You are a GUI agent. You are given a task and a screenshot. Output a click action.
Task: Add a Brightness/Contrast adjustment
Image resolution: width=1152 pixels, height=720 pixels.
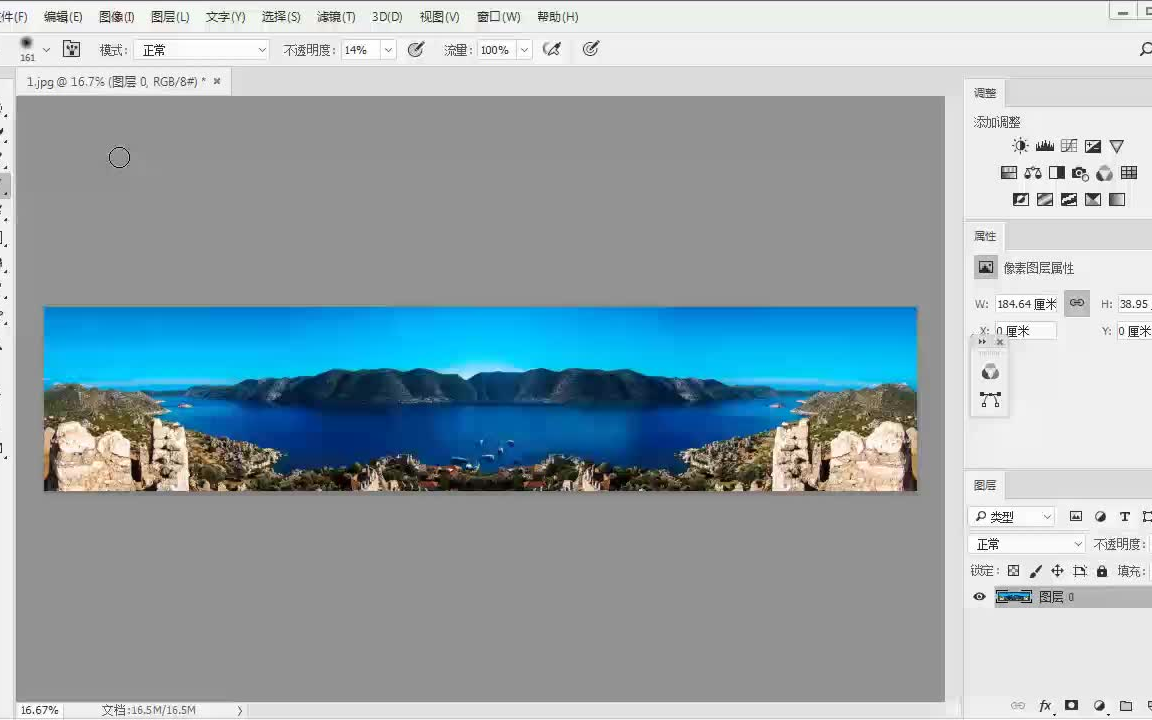[1020, 145]
